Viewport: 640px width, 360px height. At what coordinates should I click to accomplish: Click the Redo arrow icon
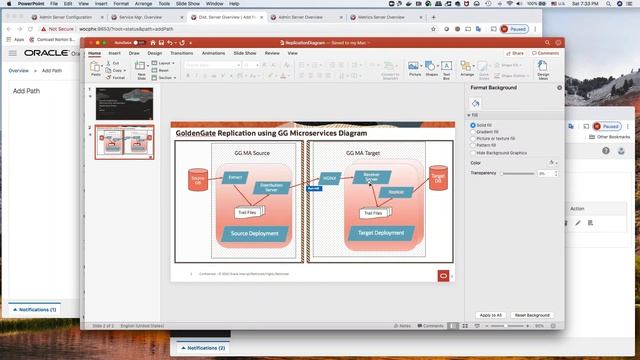pyautogui.click(x=182, y=42)
